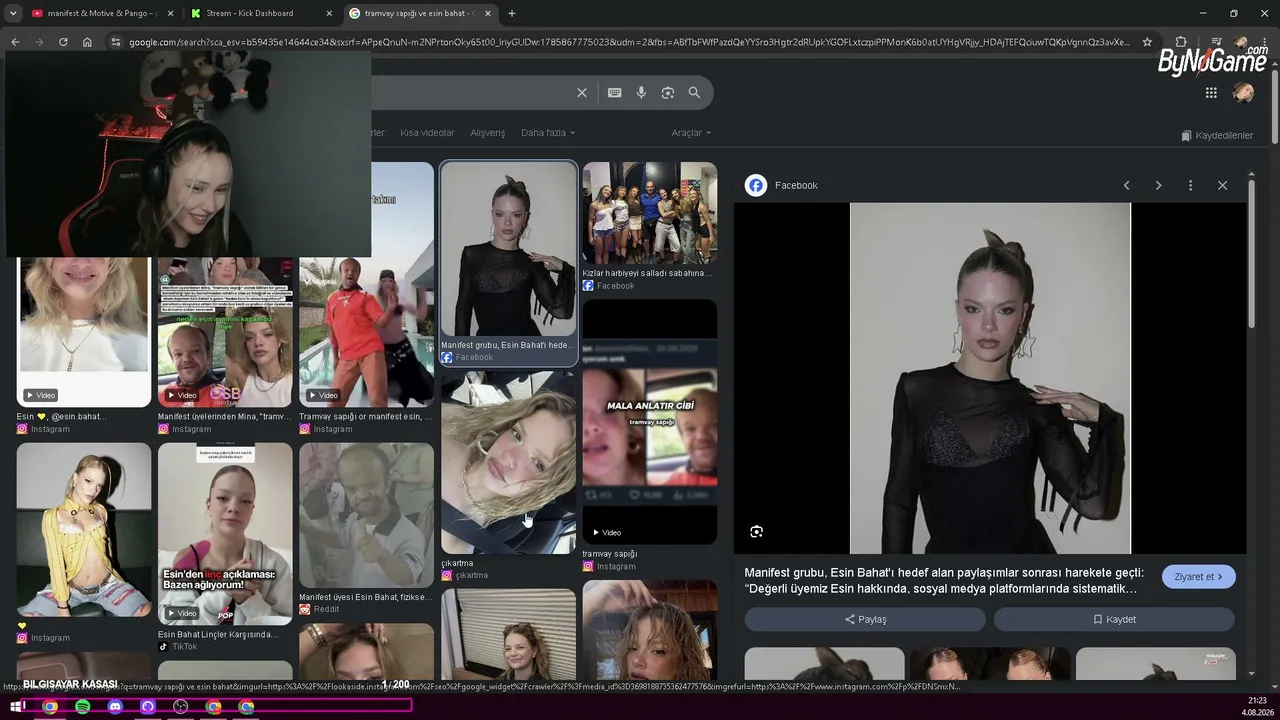This screenshot has width=1280, height=720.
Task: Show the previous image in preview panel
Action: [1126, 185]
